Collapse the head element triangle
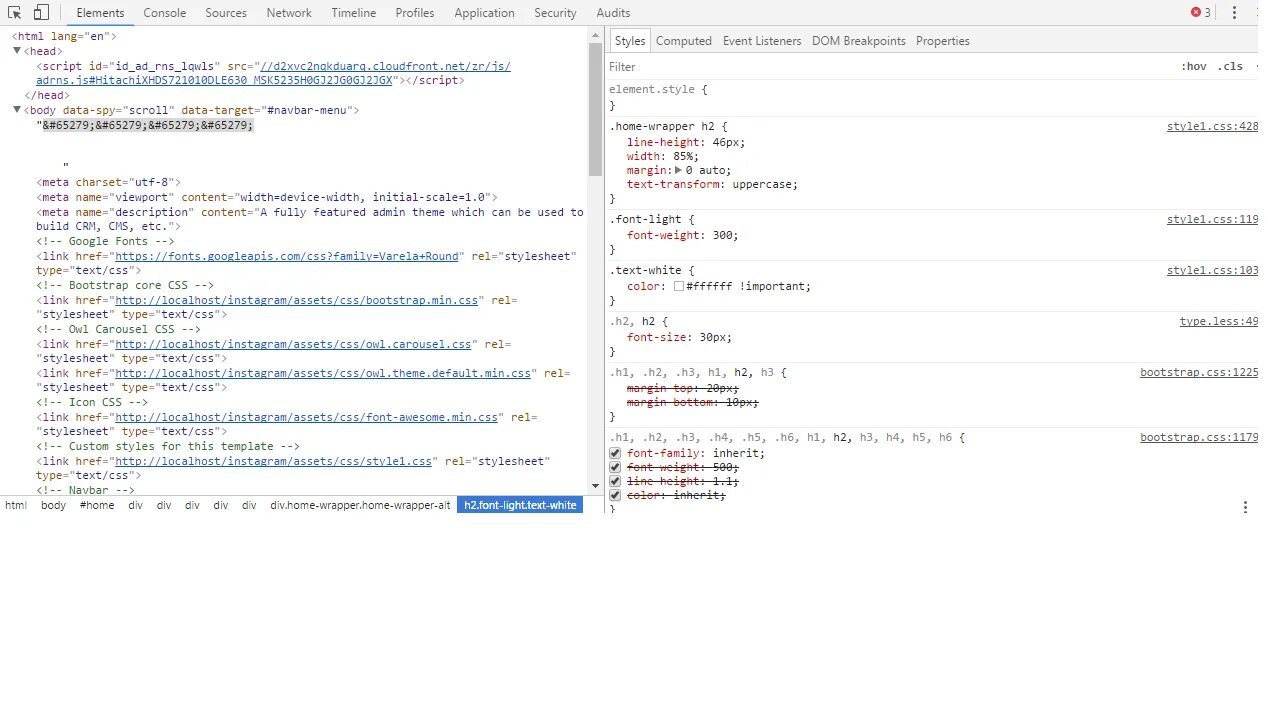The image size is (1268, 714). 17,51
